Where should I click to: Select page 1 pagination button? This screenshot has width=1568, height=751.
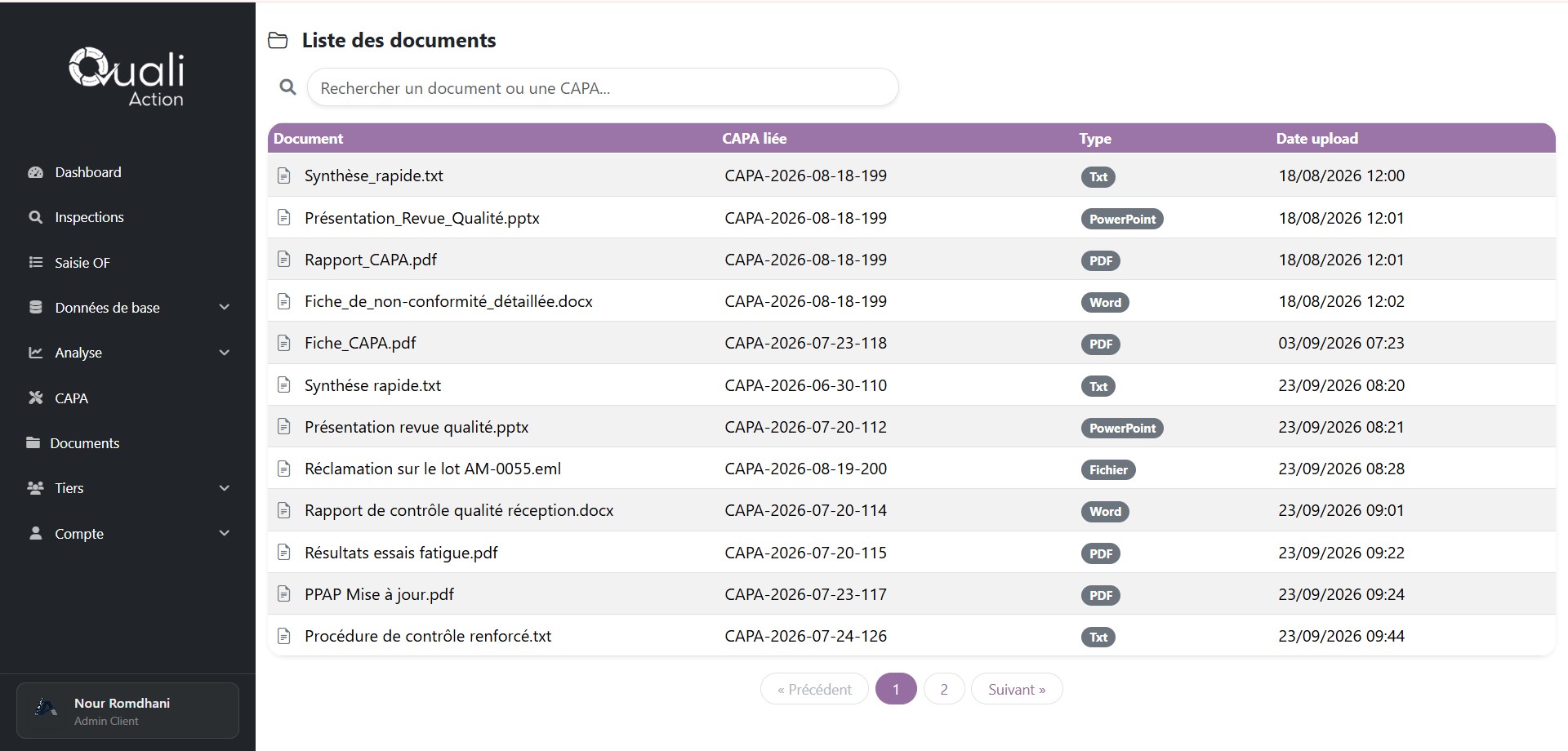point(896,689)
